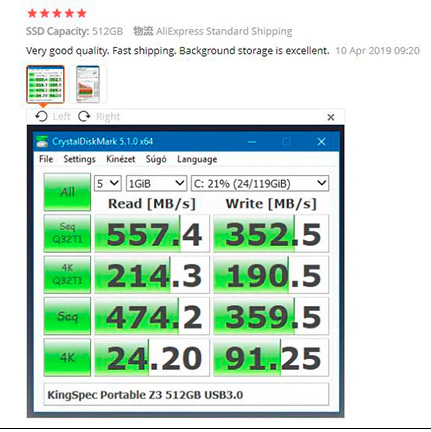Rotate image right using the clockwise arrow
The height and width of the screenshot is (432, 431).
(x=84, y=116)
